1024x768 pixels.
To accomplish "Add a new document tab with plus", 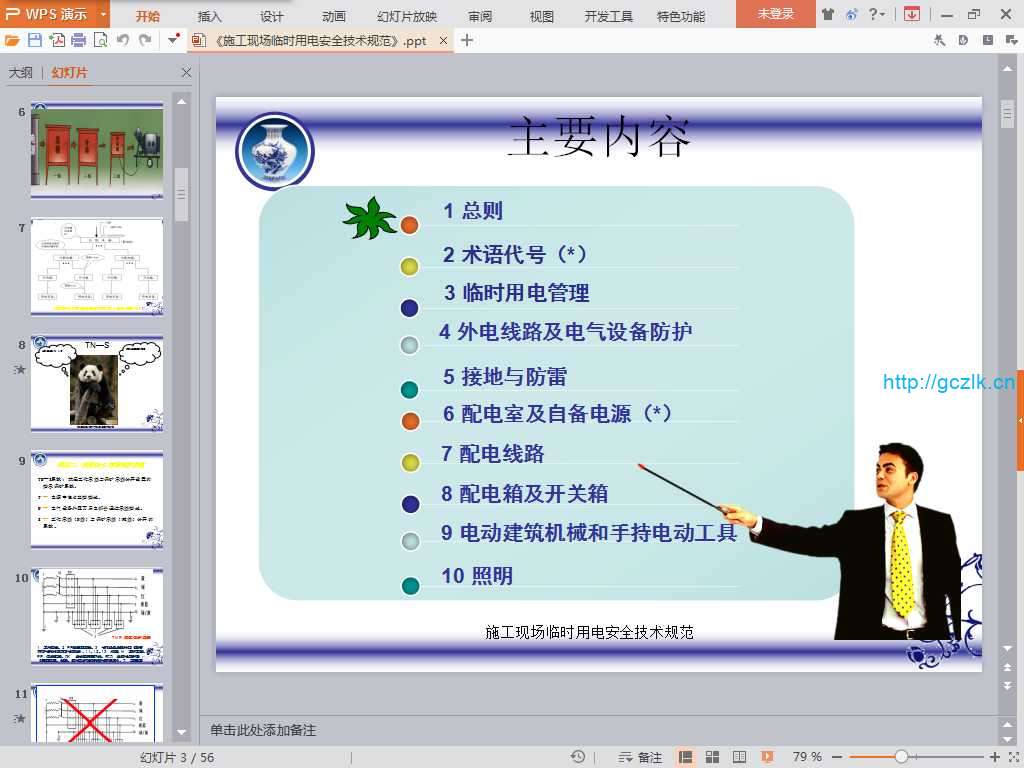I will [x=467, y=40].
